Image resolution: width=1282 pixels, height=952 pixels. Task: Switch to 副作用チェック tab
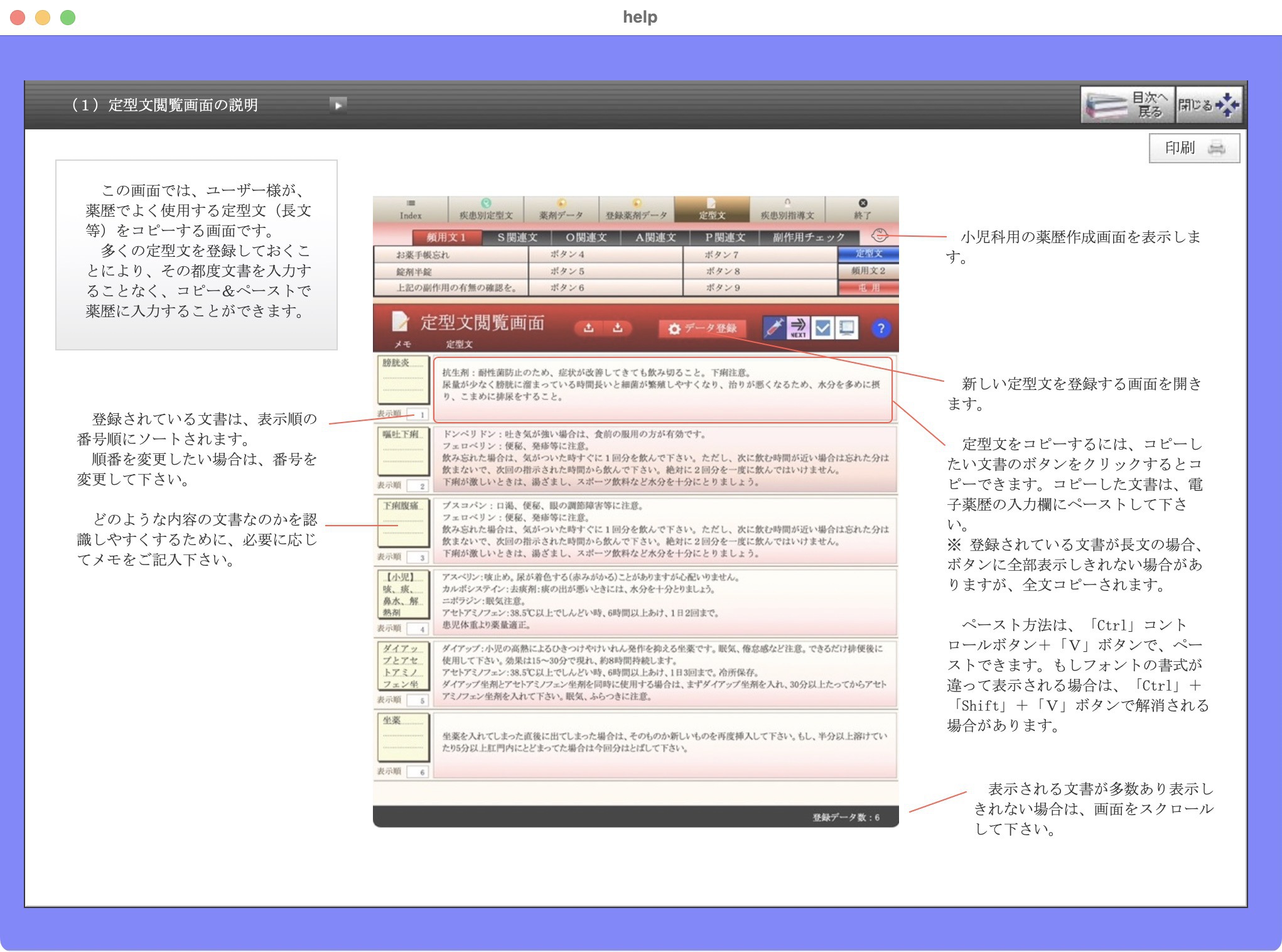[808, 237]
